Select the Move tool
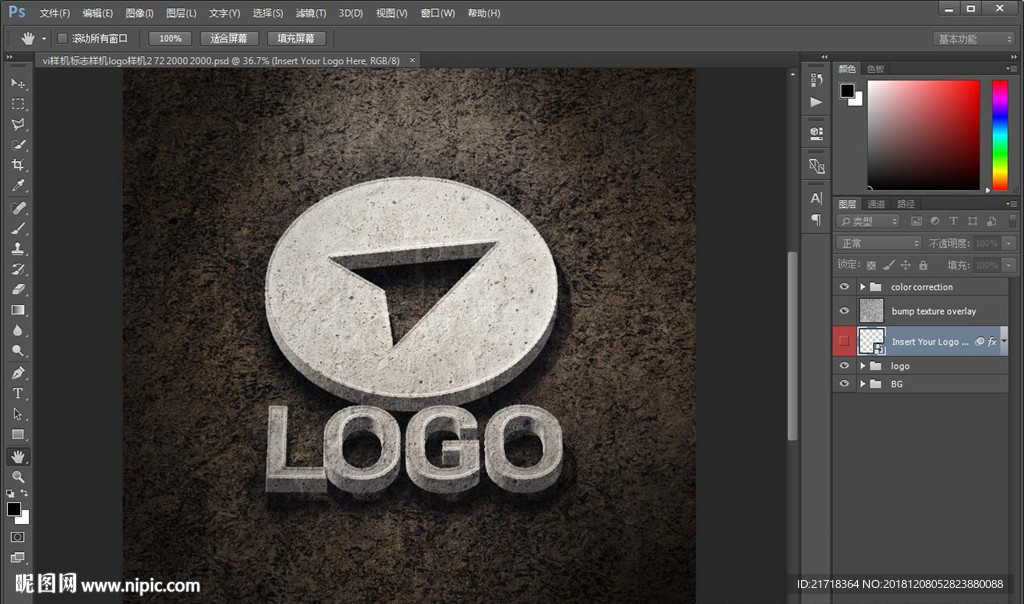 (18, 83)
